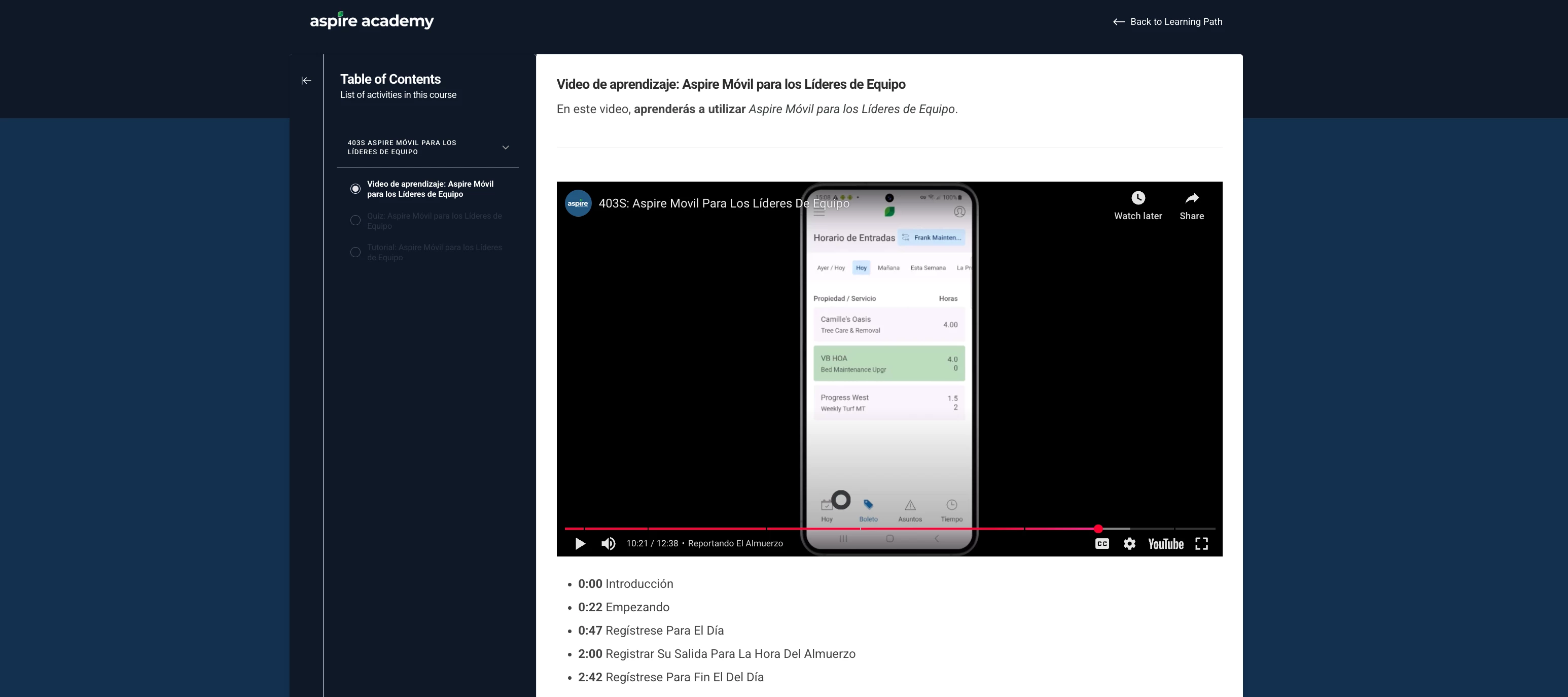Click the 403S video title link
This screenshot has height=697, width=1568.
tap(723, 203)
